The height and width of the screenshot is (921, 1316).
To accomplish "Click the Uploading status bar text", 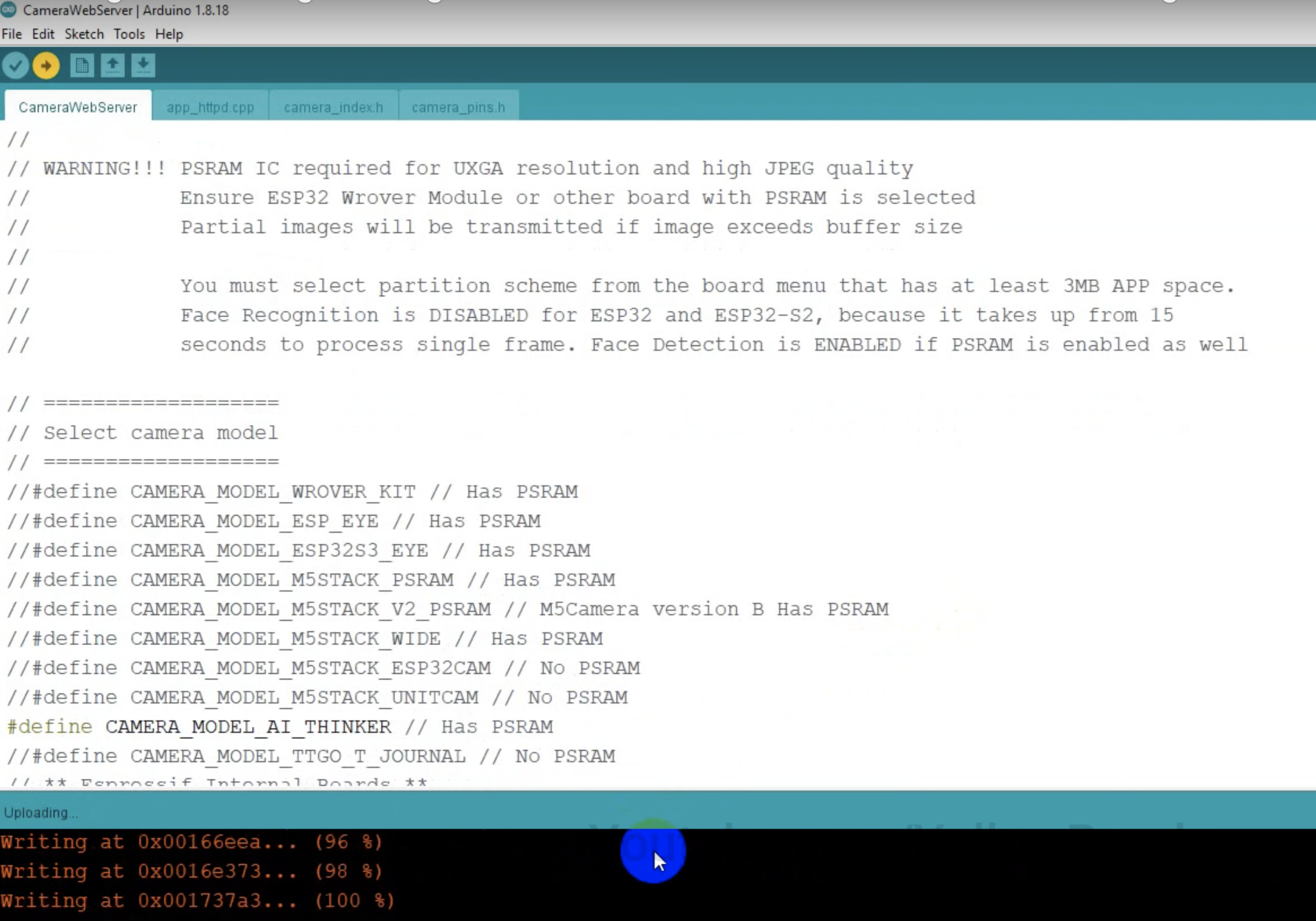I will 40,813.
